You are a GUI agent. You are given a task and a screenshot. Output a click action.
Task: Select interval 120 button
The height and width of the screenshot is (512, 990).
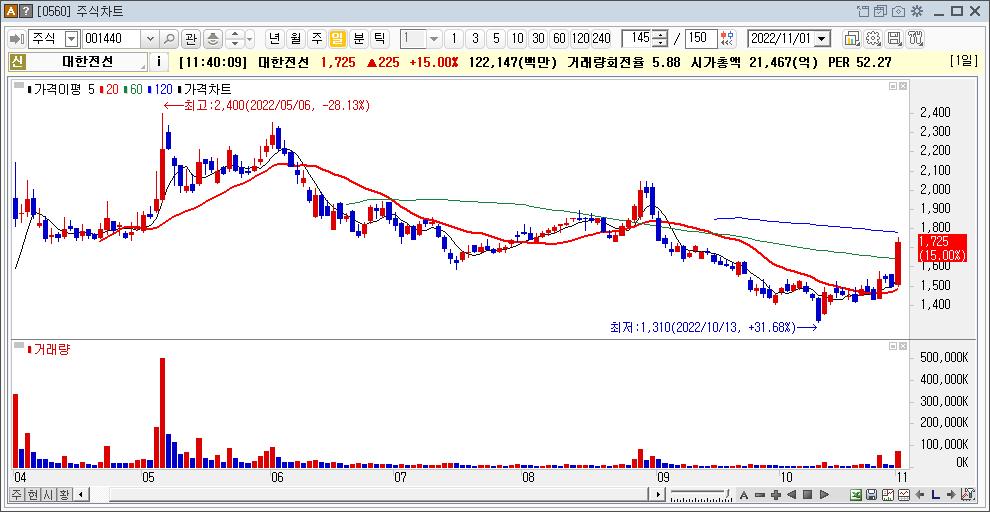[x=580, y=39]
